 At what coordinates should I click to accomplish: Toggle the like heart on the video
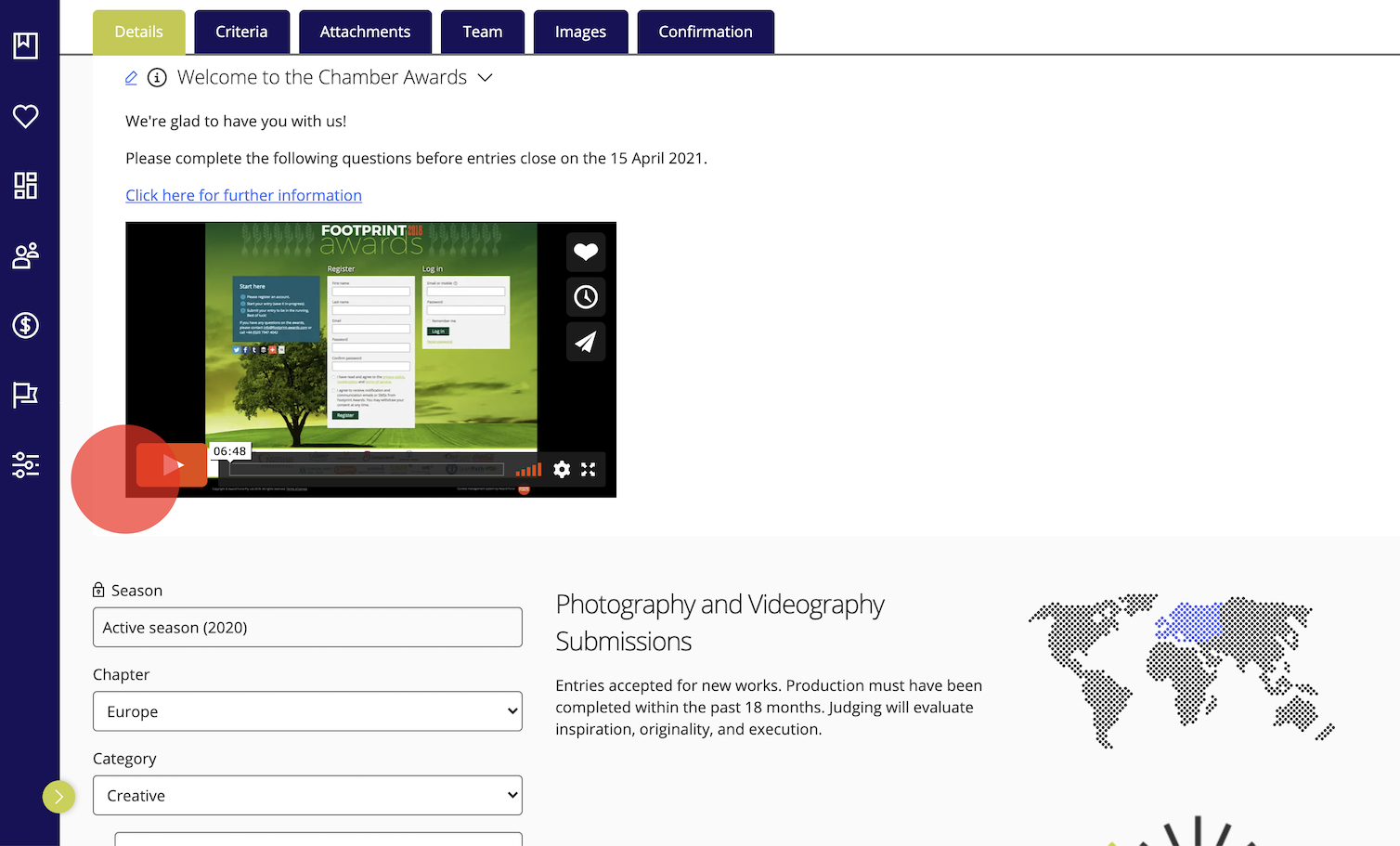tap(585, 252)
